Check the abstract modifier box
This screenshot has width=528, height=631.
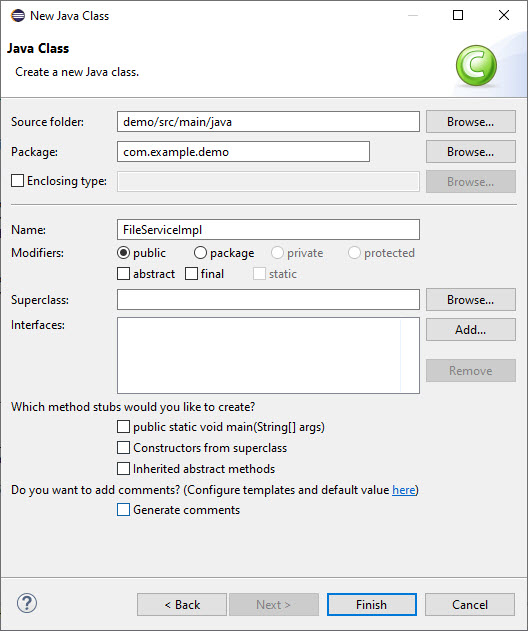click(x=124, y=274)
